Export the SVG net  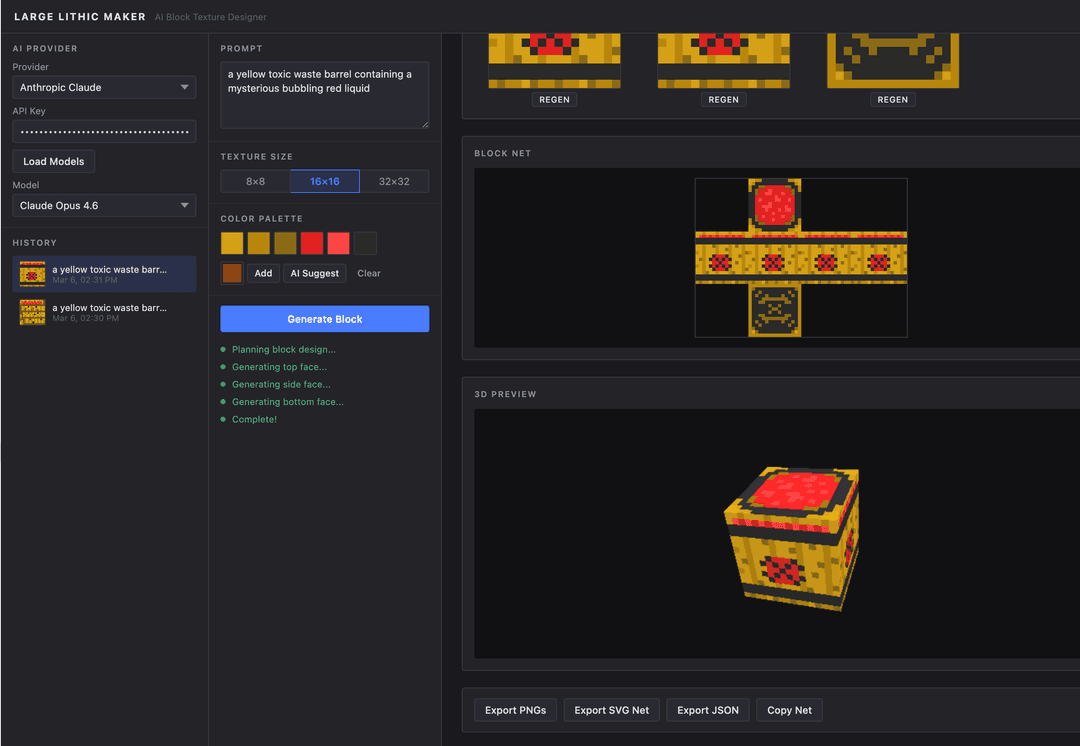pos(611,709)
